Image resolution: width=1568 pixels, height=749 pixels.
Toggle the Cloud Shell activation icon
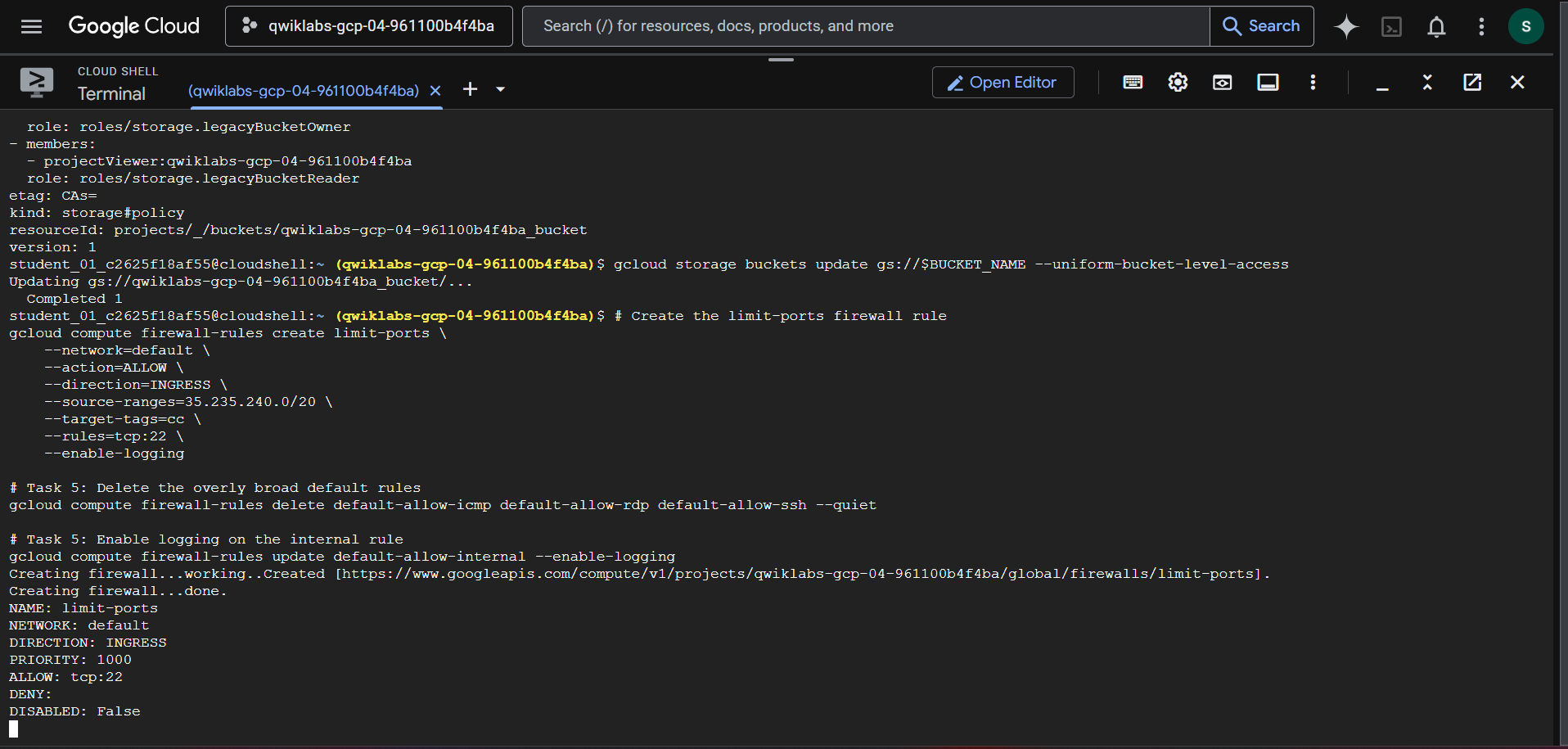pos(1391,27)
